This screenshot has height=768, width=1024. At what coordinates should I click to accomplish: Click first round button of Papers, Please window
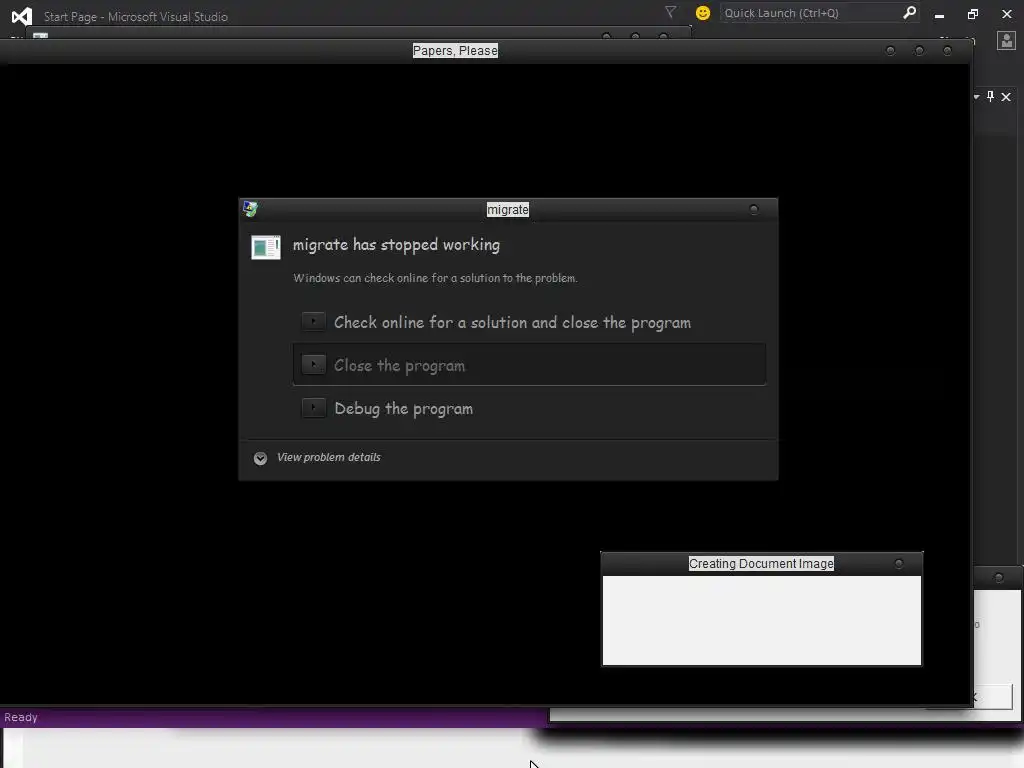point(890,51)
